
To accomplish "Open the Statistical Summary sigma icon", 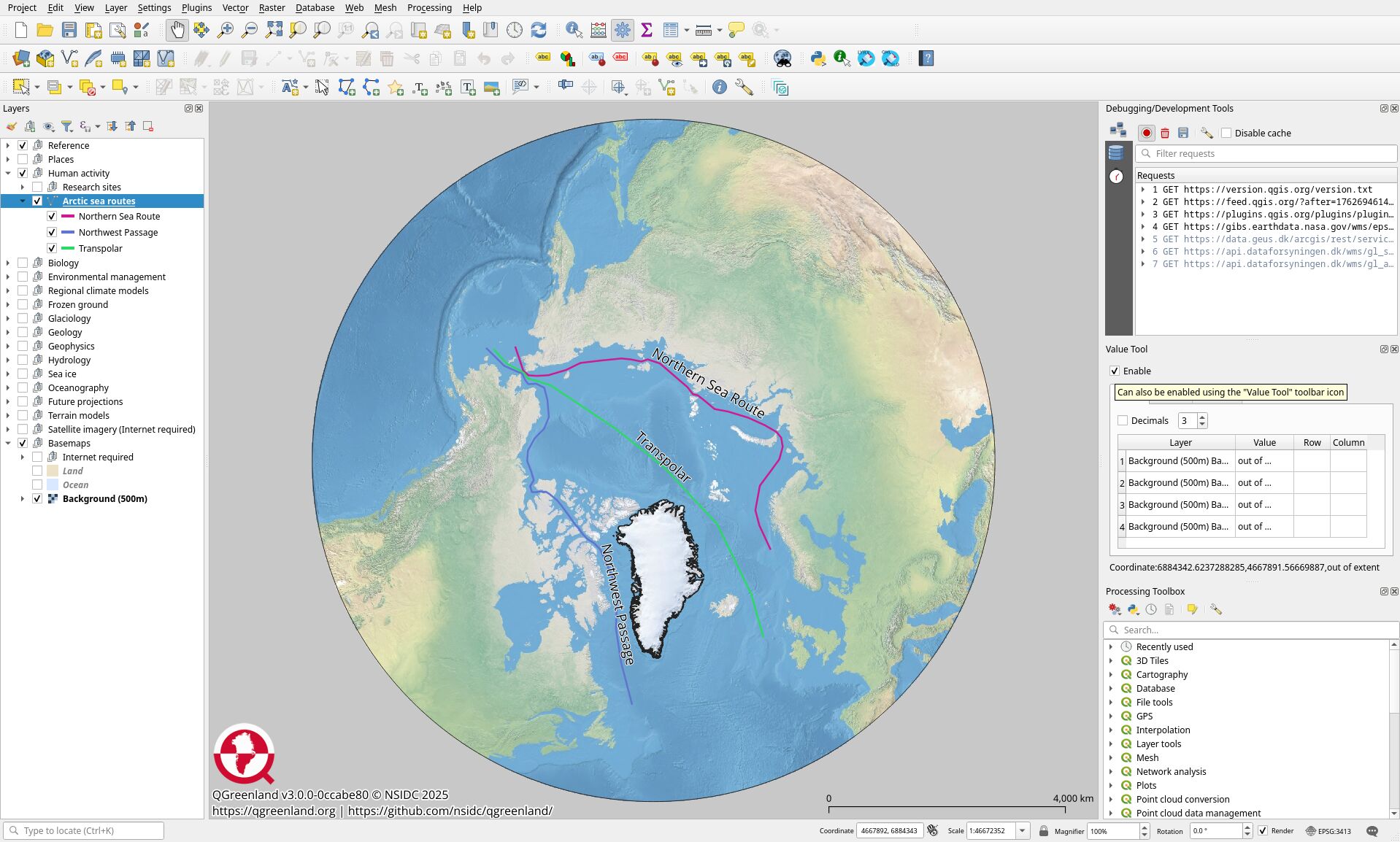I will pyautogui.click(x=646, y=30).
